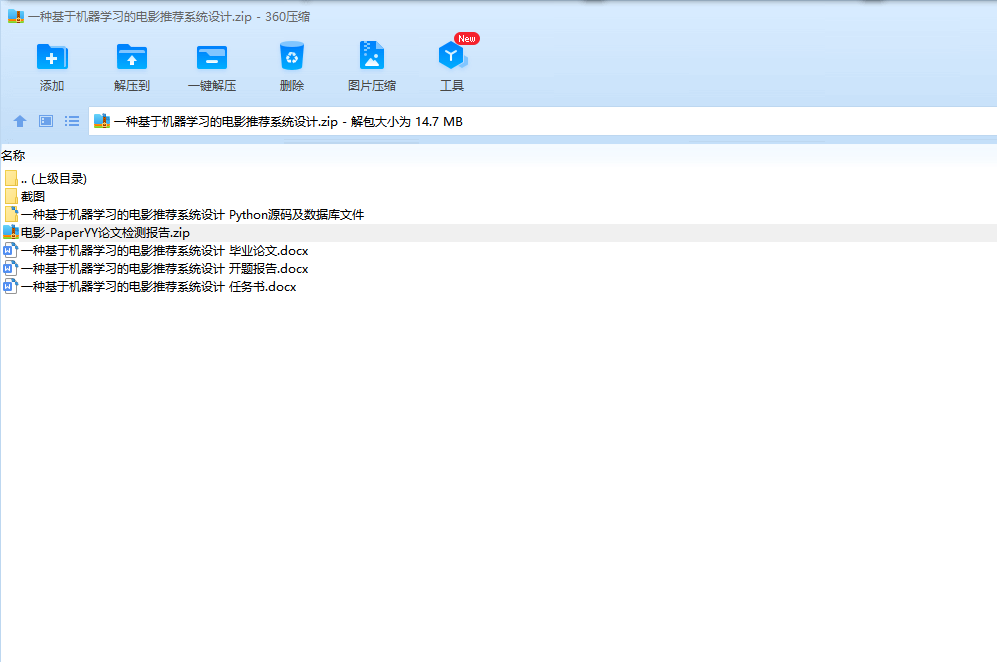
Task: Click the 解压到 (Extract to) toolbar icon
Action: pos(132,57)
